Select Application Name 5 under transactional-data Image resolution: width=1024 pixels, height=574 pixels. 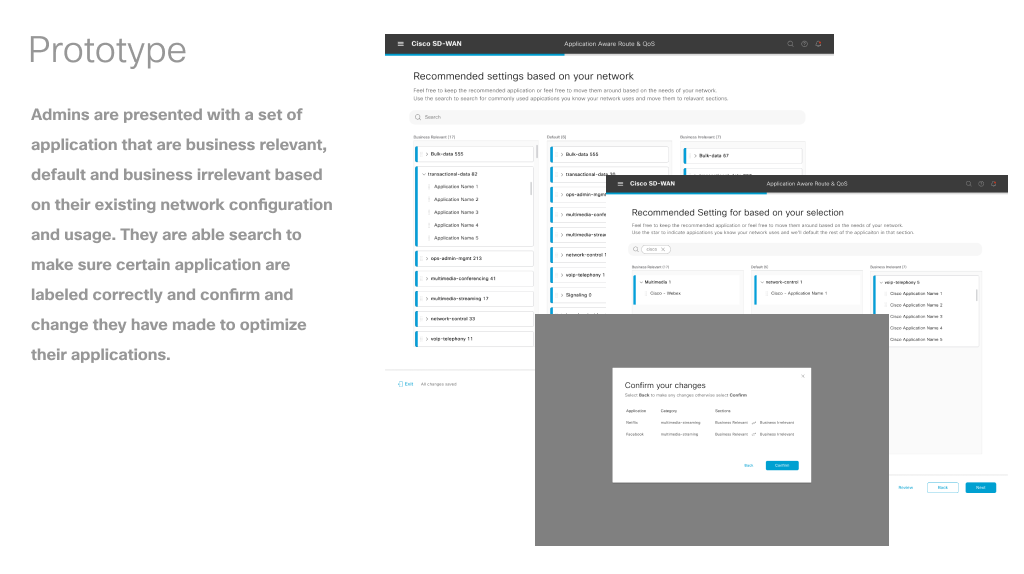pos(456,238)
